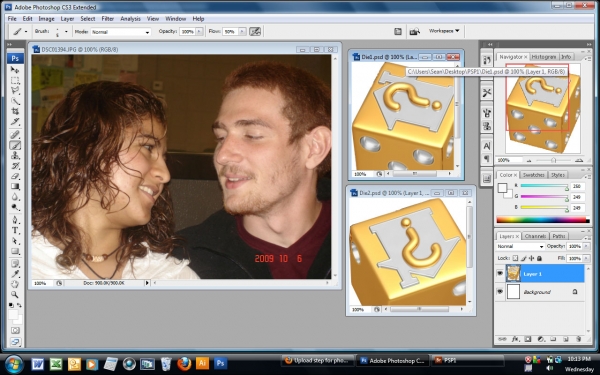Screen dimensions: 600x375
Task: Open the Opacity slider arrow in options bar
Action: [x=199, y=32]
